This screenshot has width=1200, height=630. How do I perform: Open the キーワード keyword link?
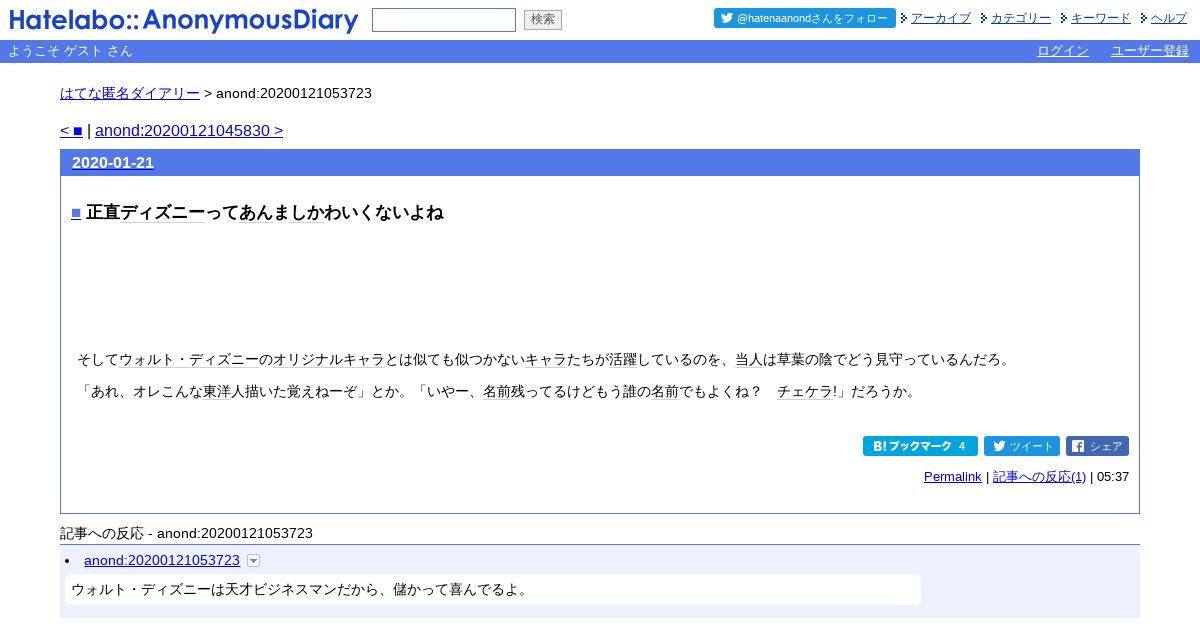[1101, 18]
